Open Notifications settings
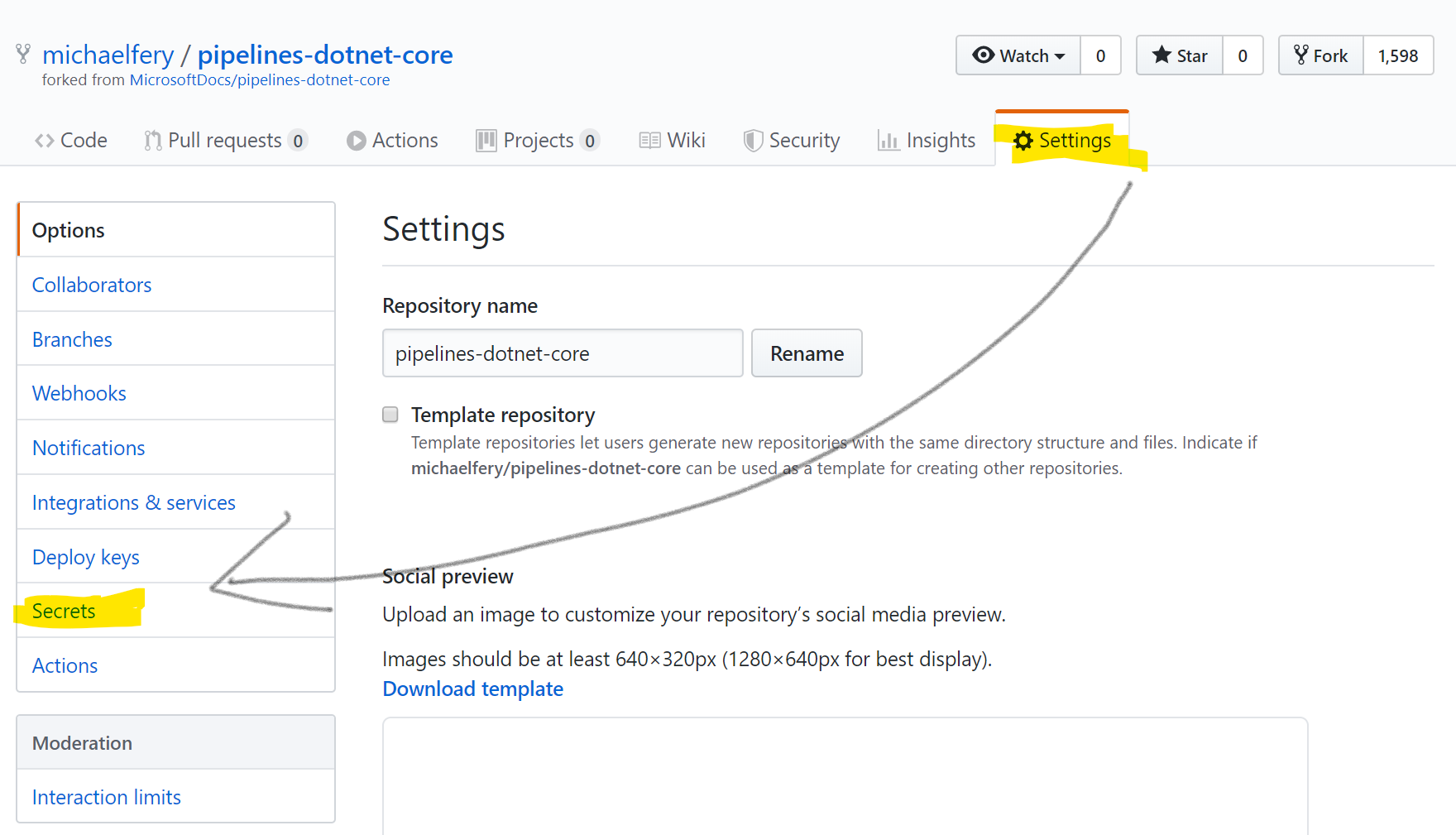 (x=176, y=448)
